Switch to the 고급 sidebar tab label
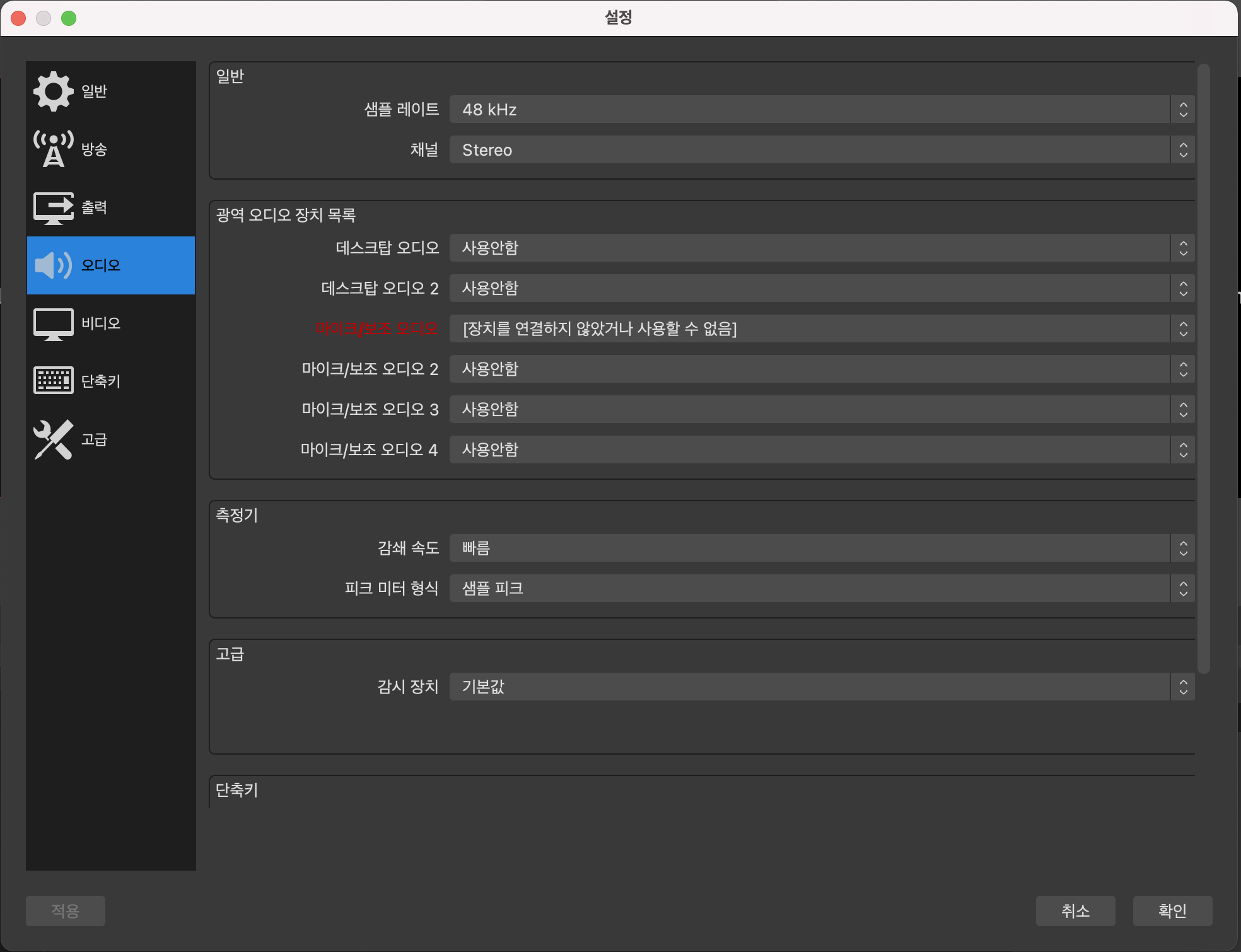1241x952 pixels. [x=94, y=439]
